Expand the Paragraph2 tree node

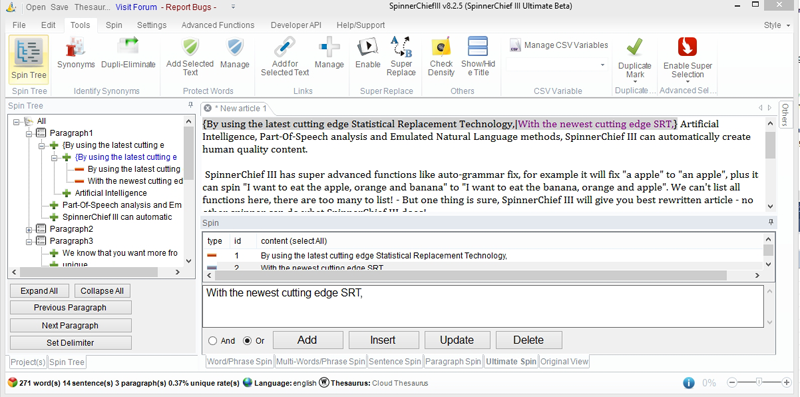pyautogui.click(x=29, y=229)
